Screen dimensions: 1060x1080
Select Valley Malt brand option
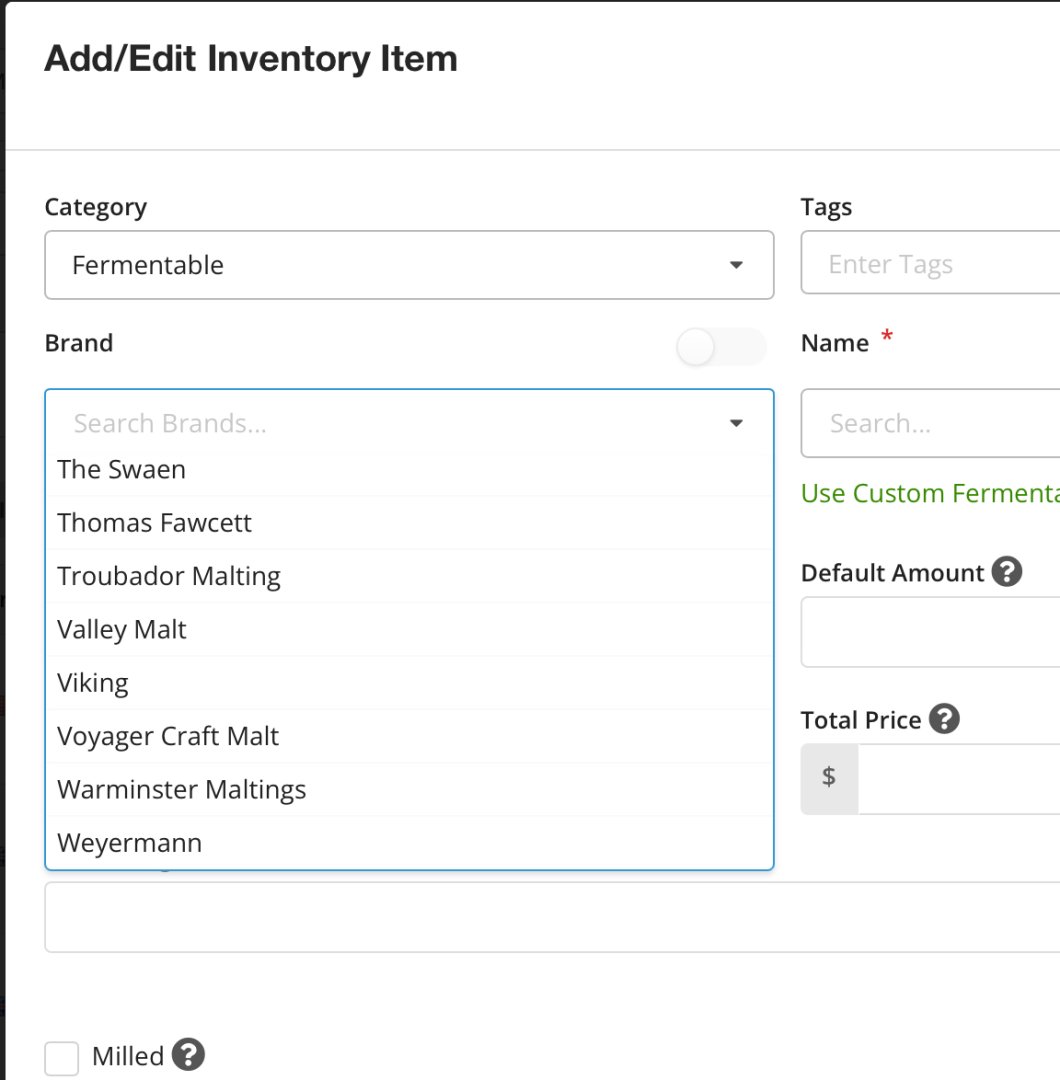(409, 630)
